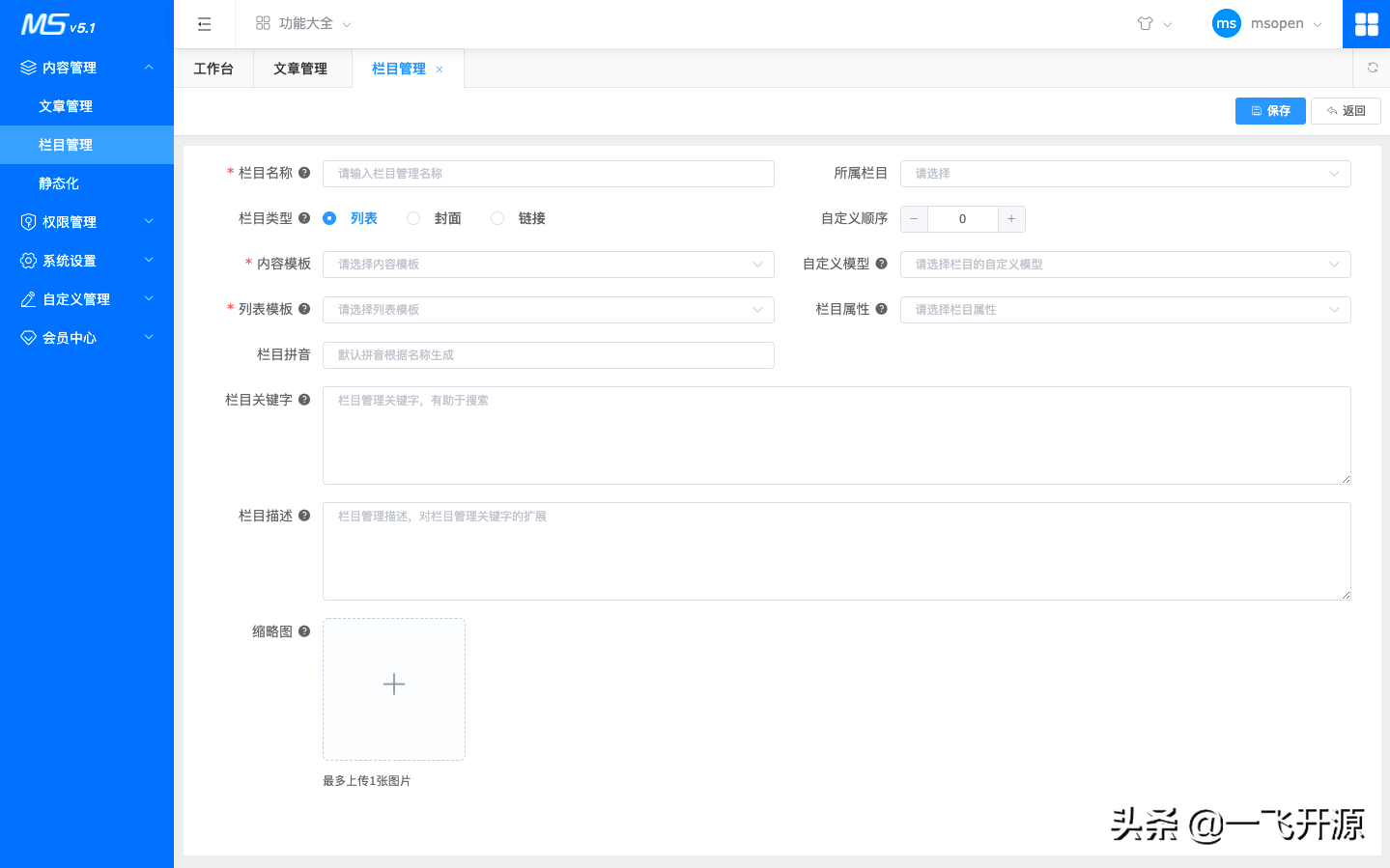
Task: Click the theme skin shirt icon
Action: click(x=1146, y=23)
